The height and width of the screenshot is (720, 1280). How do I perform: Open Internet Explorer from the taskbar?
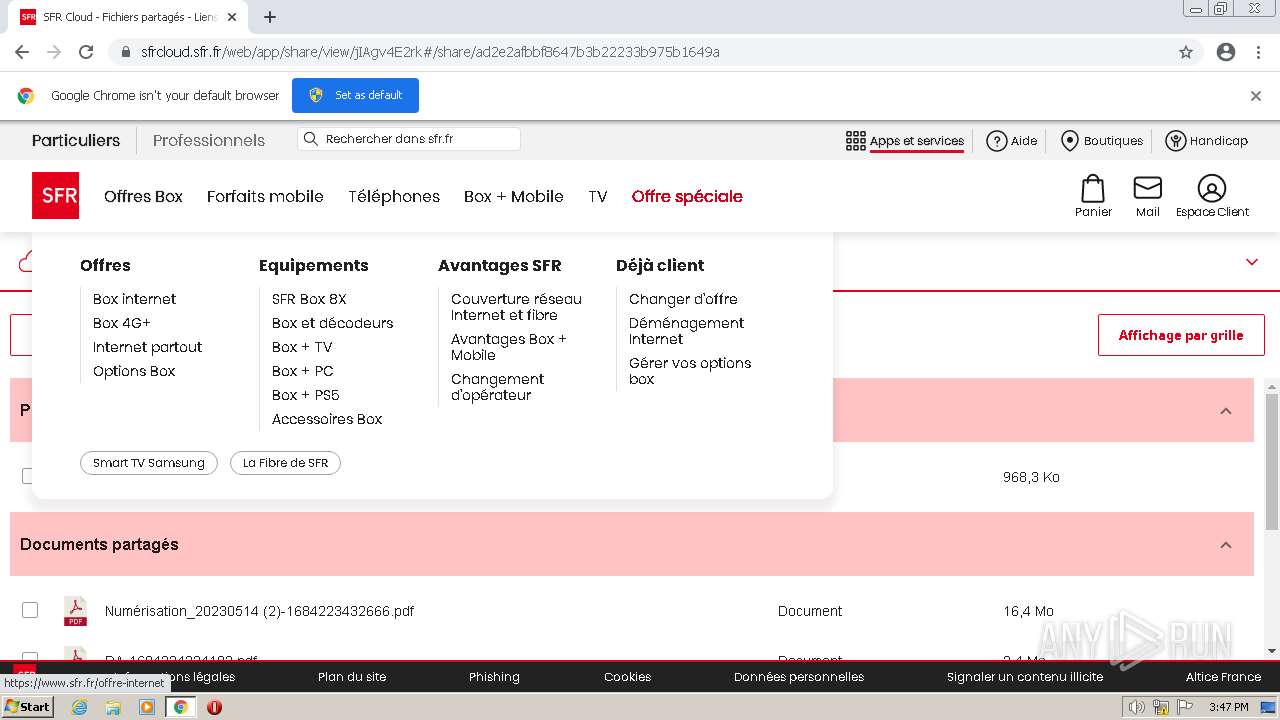click(79, 707)
